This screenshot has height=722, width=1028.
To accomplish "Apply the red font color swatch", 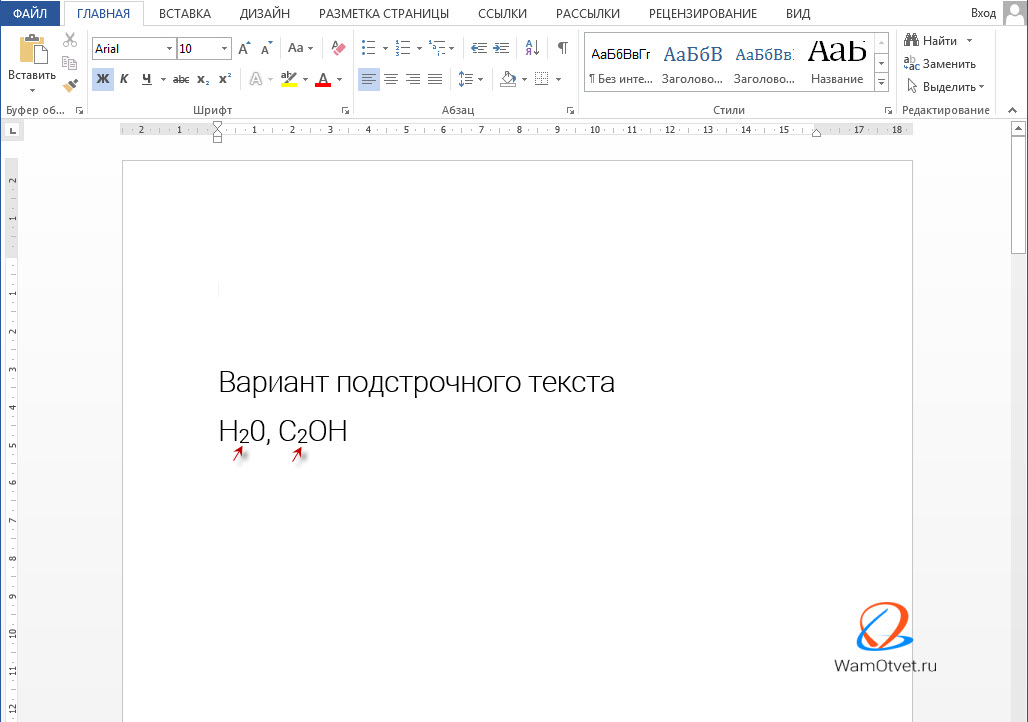I will [322, 79].
